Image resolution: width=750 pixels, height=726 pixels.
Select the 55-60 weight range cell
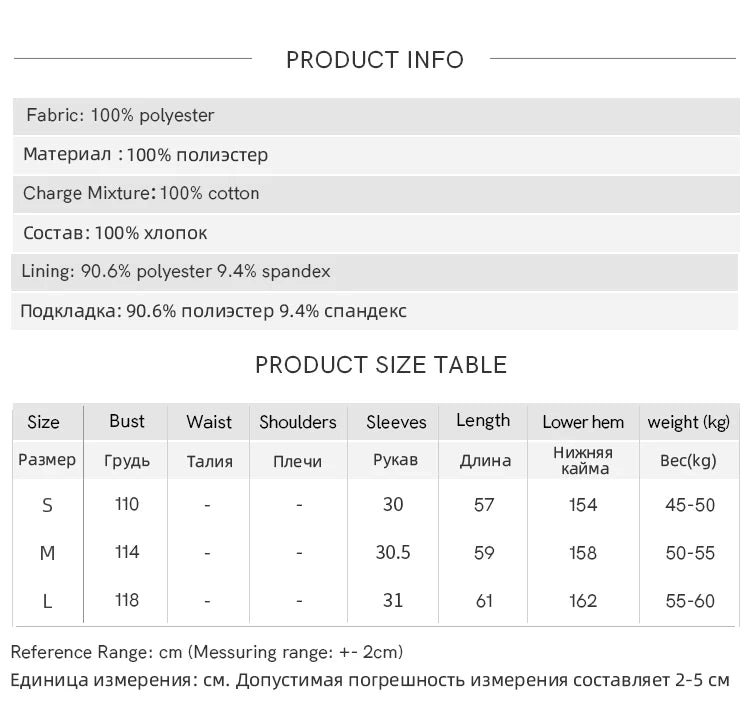690,601
